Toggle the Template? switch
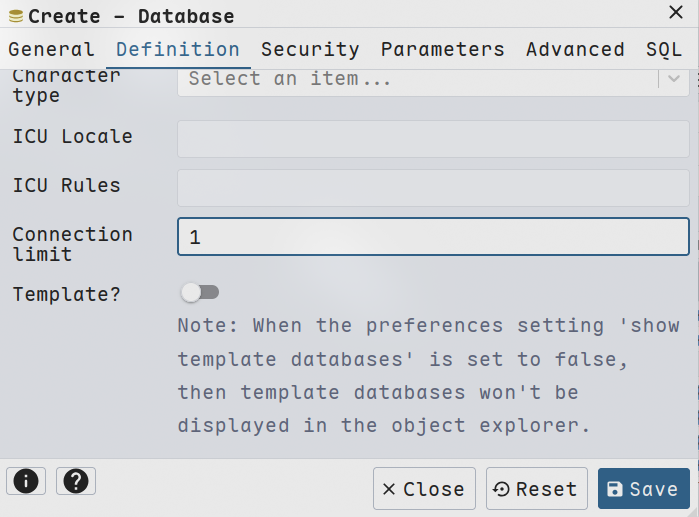Image resolution: width=699 pixels, height=517 pixels. tap(199, 292)
